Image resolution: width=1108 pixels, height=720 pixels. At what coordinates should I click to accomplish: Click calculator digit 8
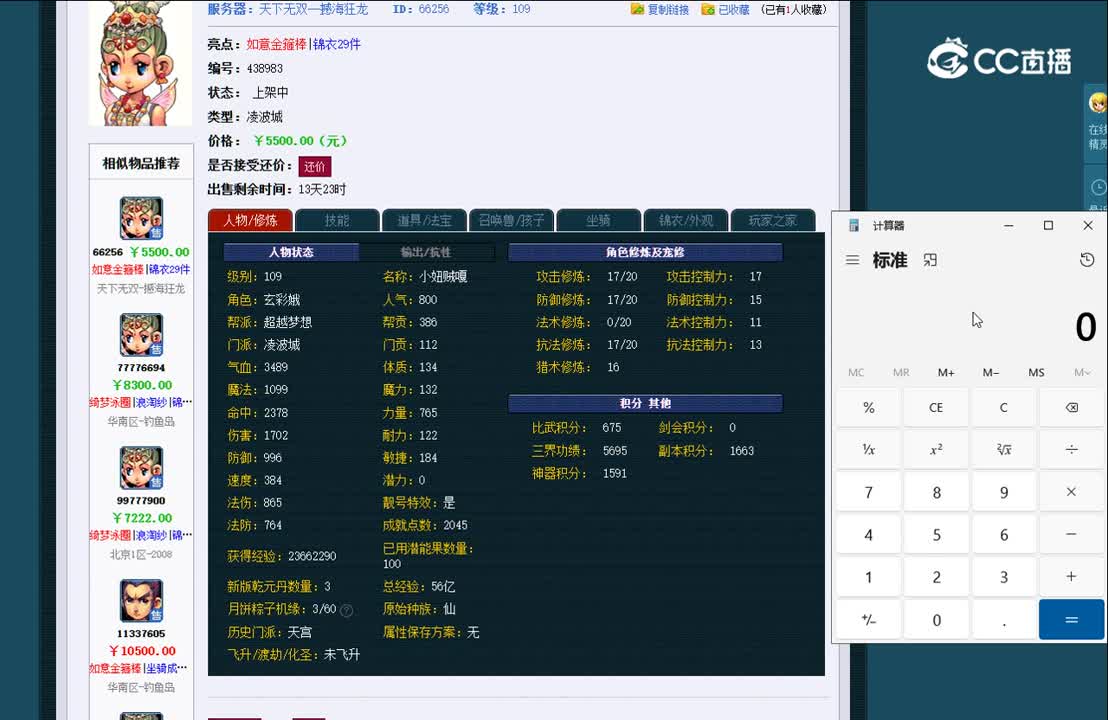[936, 492]
